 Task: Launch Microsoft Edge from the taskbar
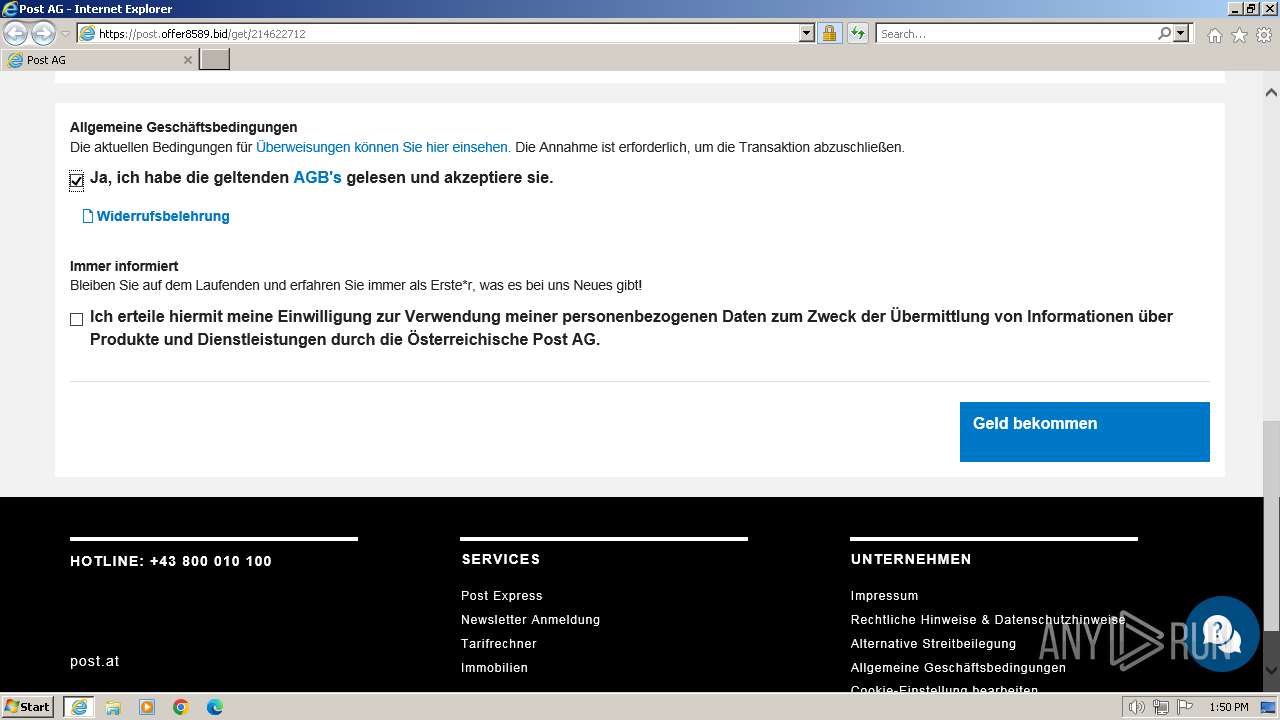coord(215,707)
